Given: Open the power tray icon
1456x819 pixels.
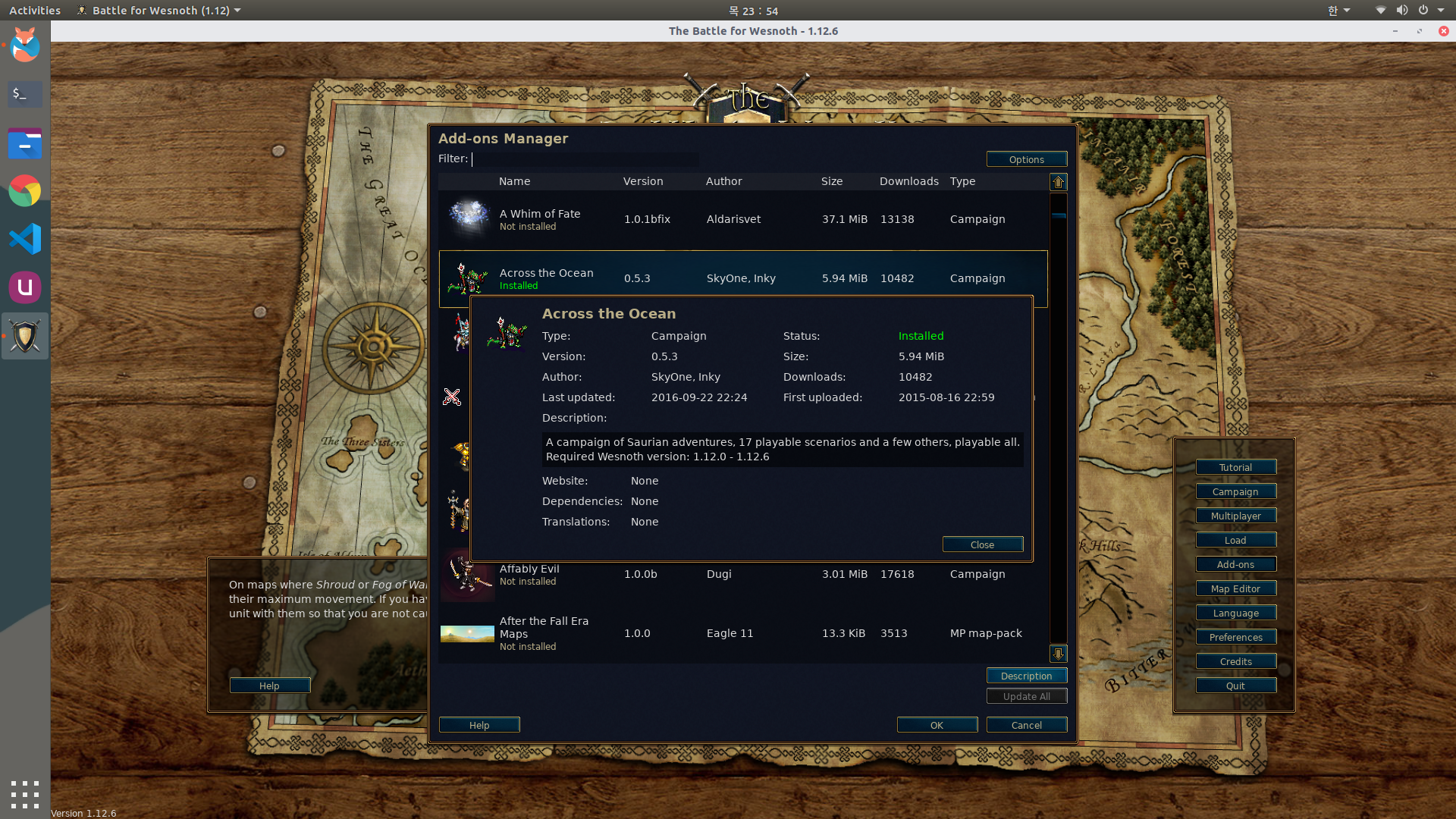Looking at the screenshot, I should (1423, 10).
